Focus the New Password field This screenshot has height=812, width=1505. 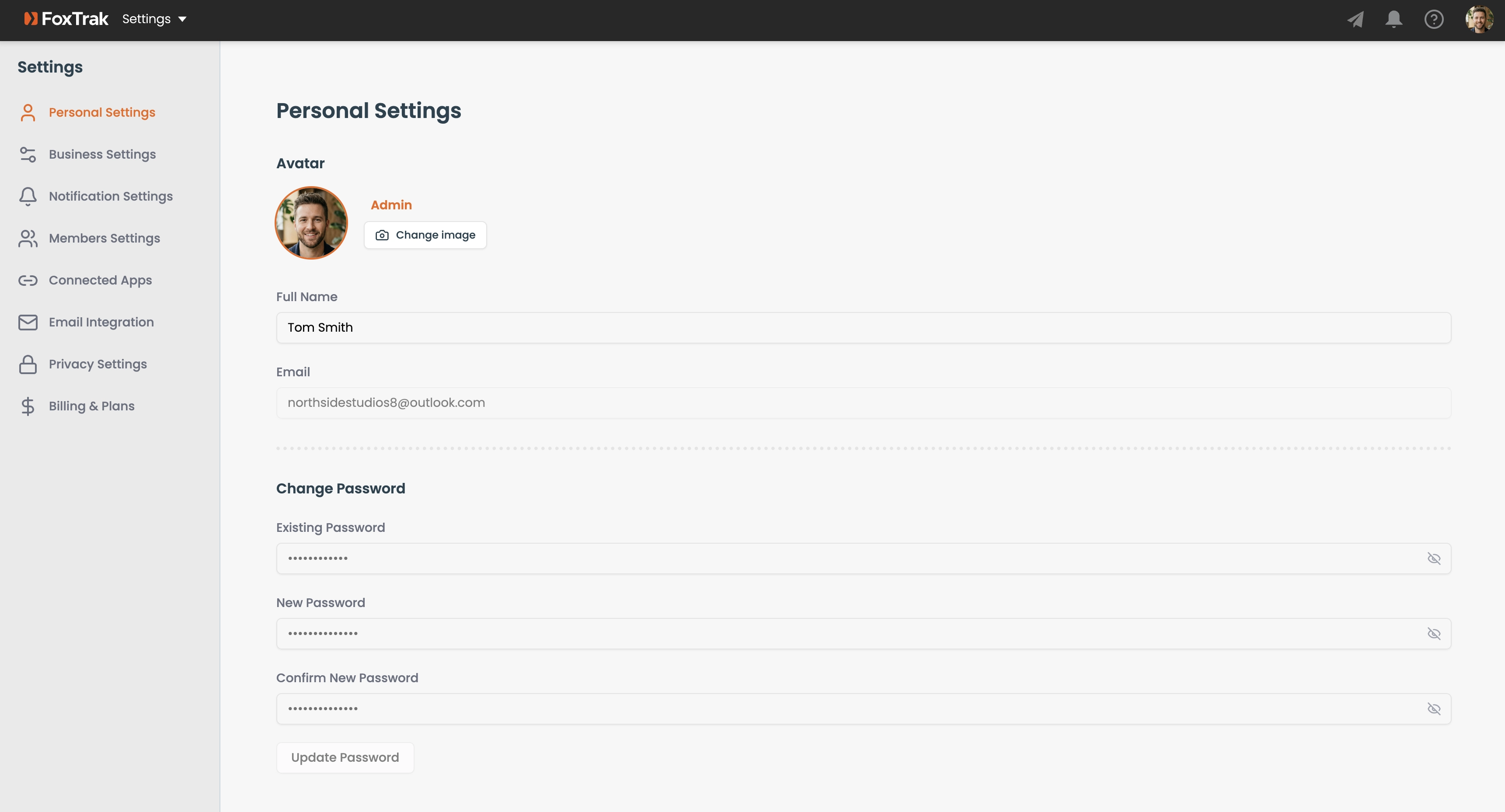click(864, 634)
